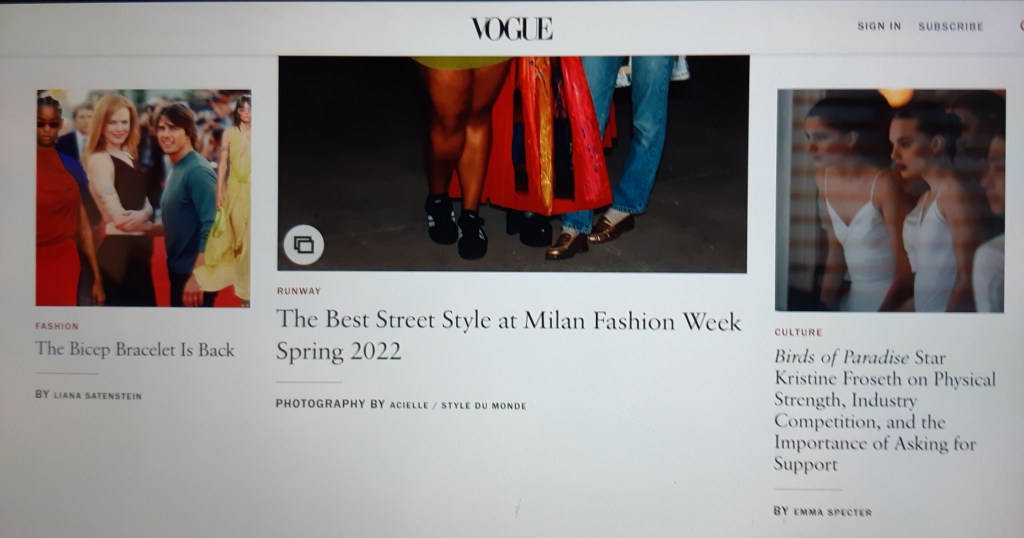
Task: Click the Acielle photographer credit
Action: 409,405
